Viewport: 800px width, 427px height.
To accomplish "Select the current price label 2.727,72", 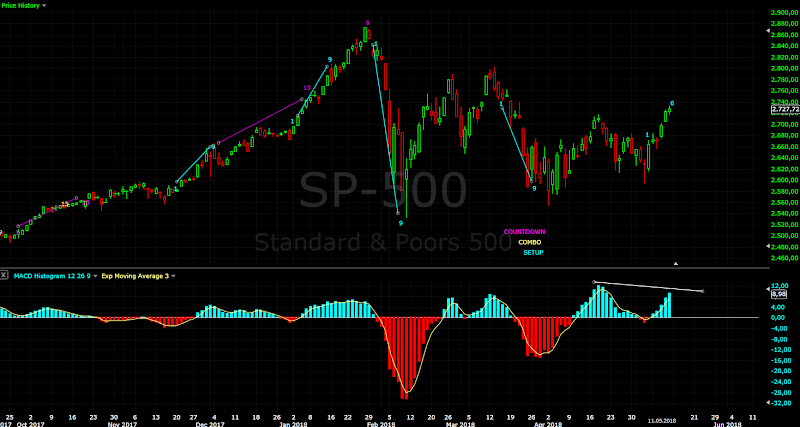I will [x=785, y=109].
